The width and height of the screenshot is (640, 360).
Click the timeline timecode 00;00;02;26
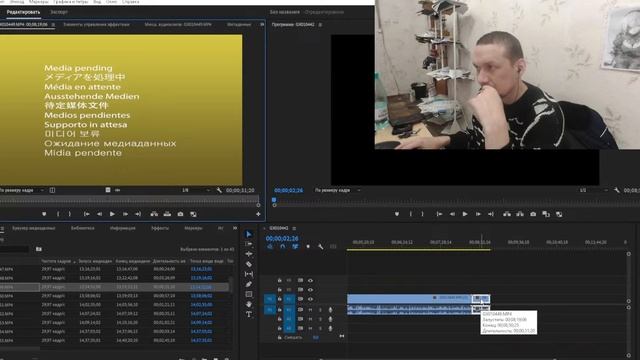(x=282, y=238)
